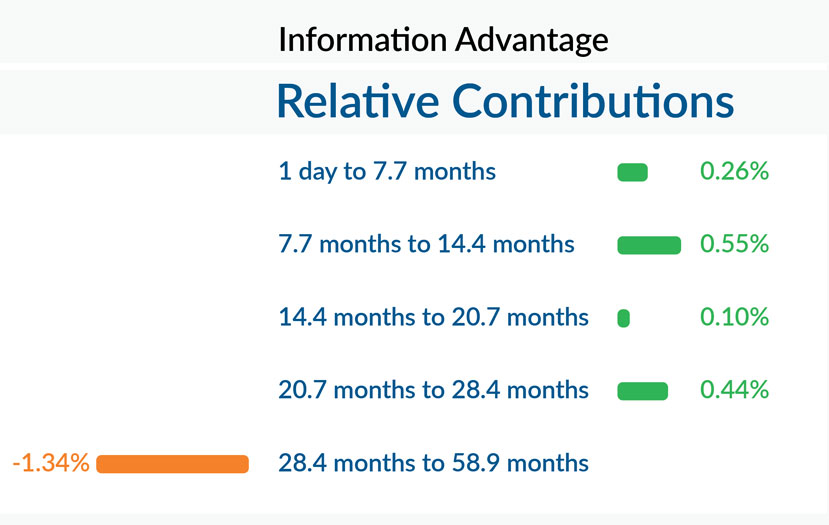Click the "1 day to 7.7 months" label

(387, 172)
